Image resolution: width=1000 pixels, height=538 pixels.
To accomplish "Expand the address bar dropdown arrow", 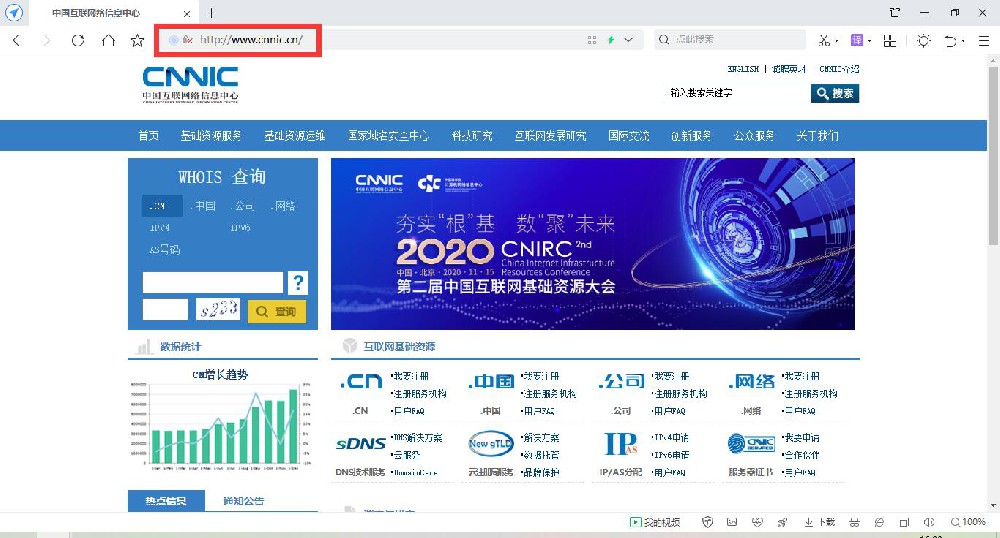I will (628, 40).
